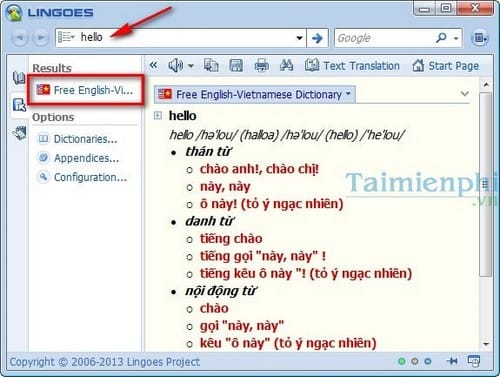Minimize the Lingoes window
Screen dimensions: 500x377
424,8
